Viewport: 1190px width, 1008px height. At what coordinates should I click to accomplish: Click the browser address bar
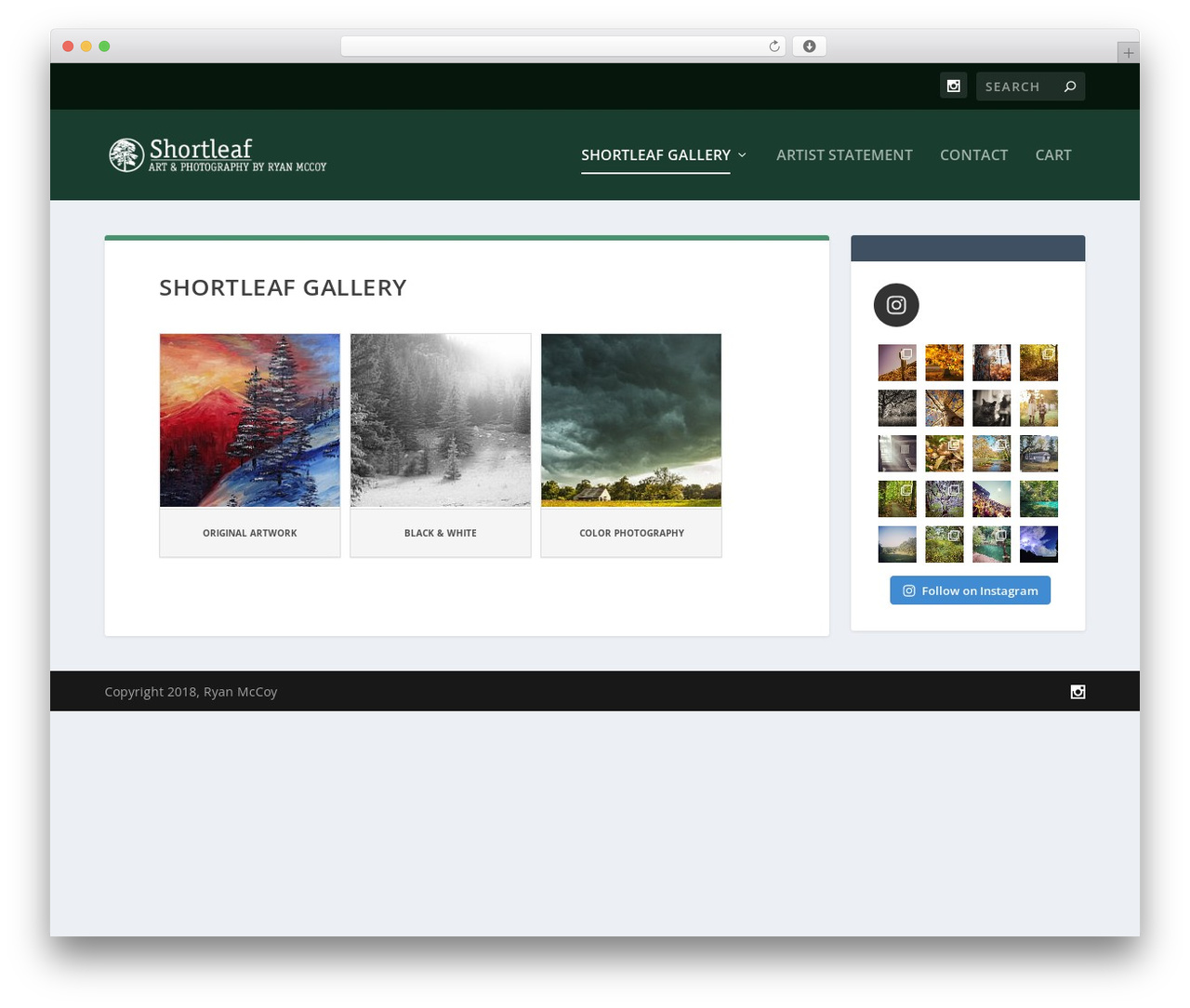(562, 46)
